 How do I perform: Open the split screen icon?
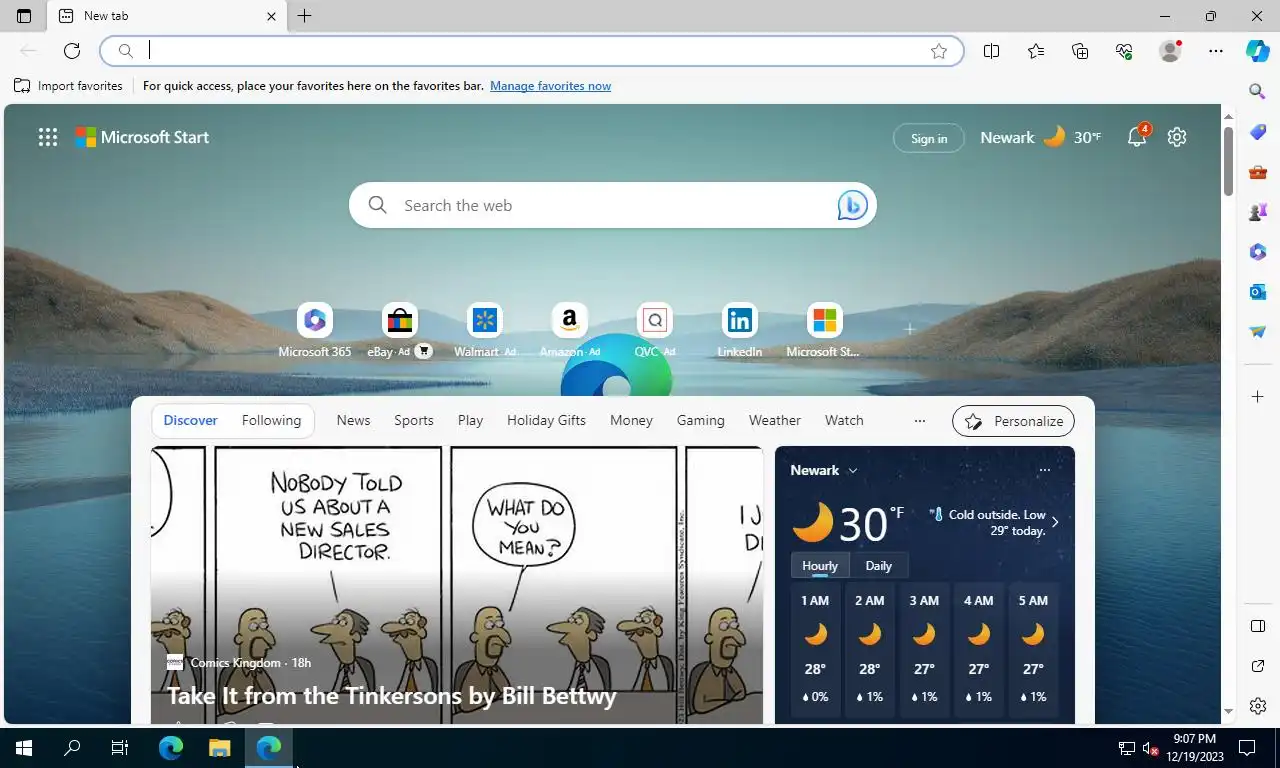(x=992, y=51)
